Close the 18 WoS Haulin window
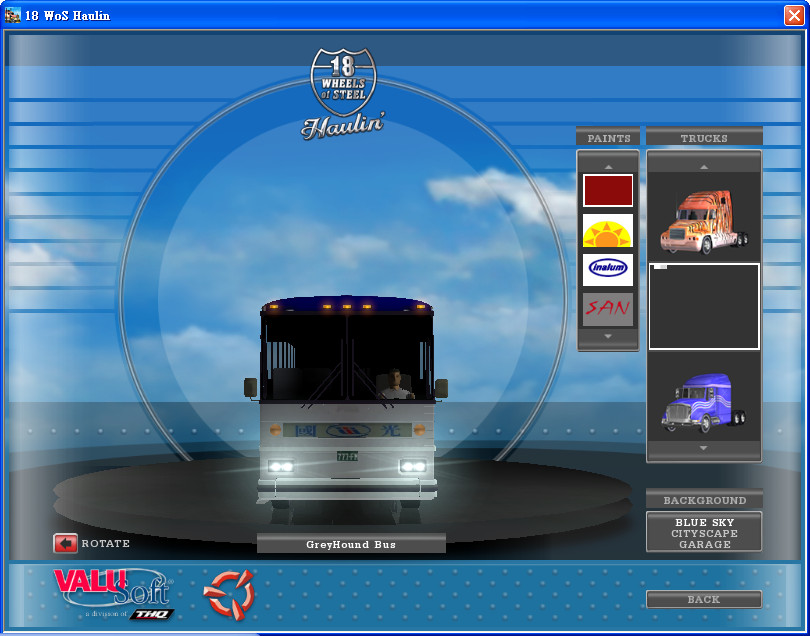The image size is (810, 636). [794, 15]
